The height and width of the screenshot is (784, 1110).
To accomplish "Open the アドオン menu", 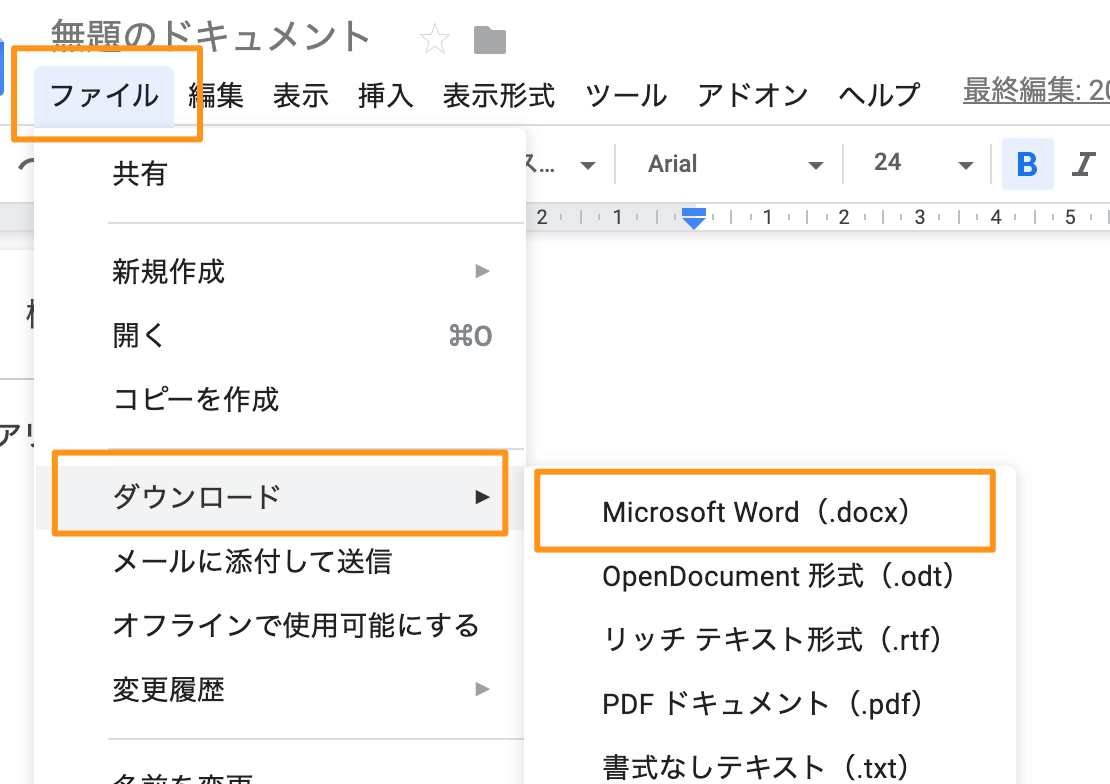I will click(x=753, y=96).
